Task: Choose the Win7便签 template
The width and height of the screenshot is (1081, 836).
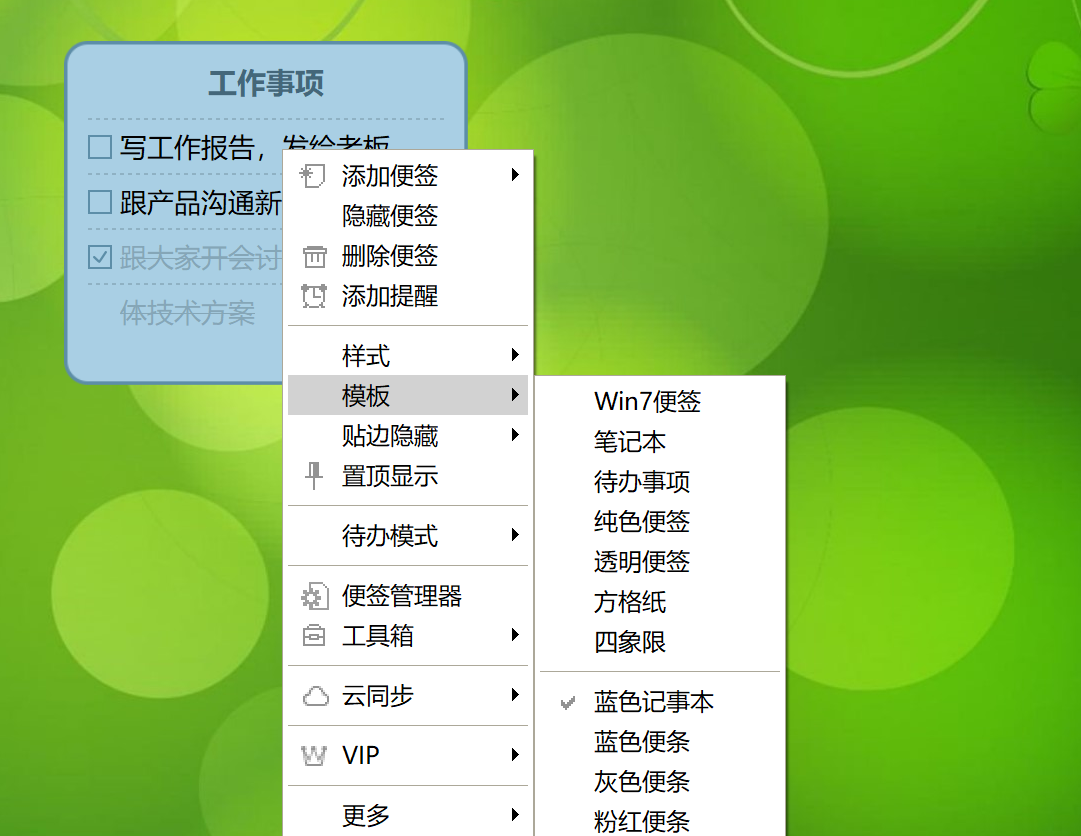Action: click(648, 401)
